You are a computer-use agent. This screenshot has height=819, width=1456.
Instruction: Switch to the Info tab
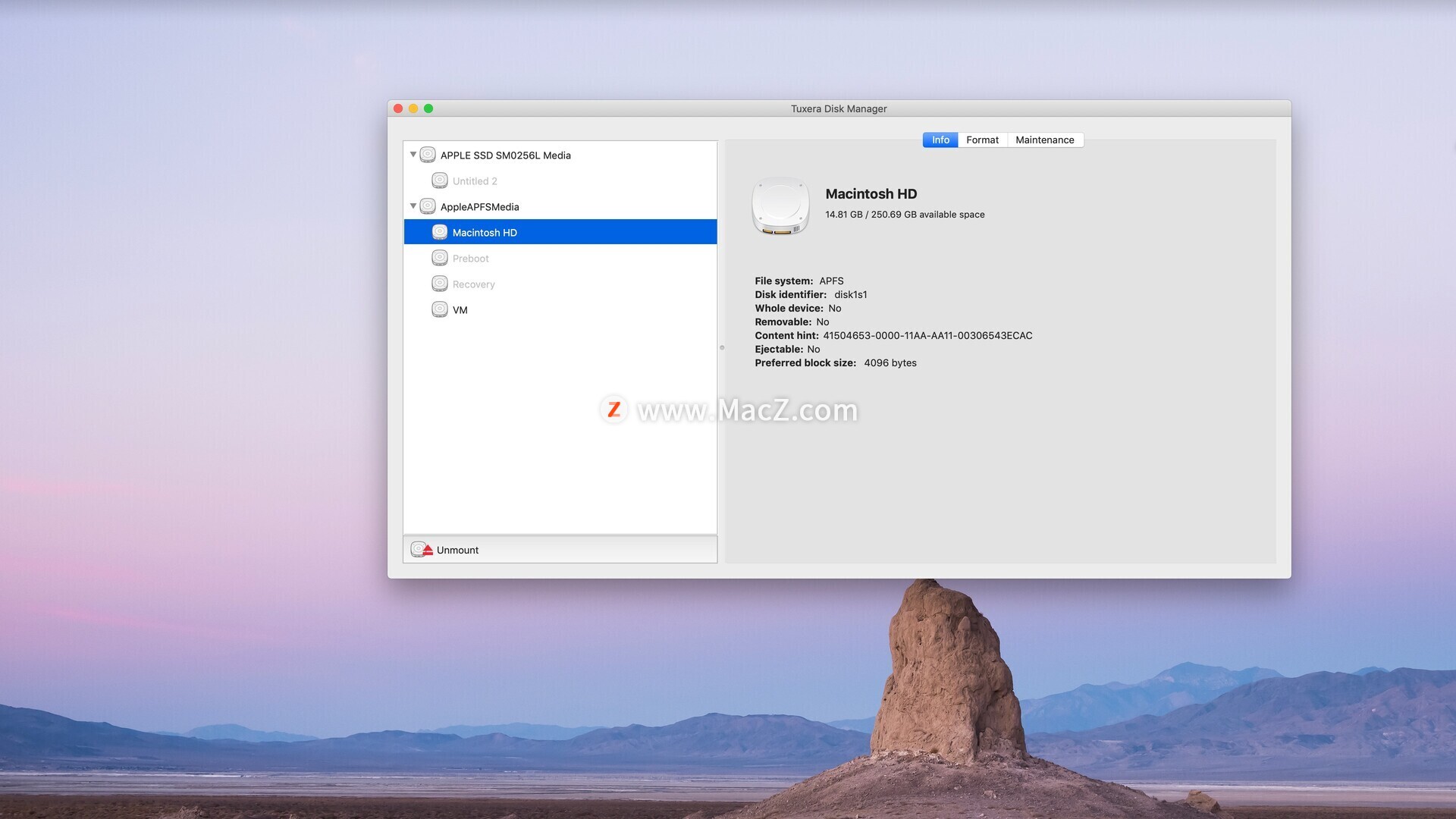[940, 140]
